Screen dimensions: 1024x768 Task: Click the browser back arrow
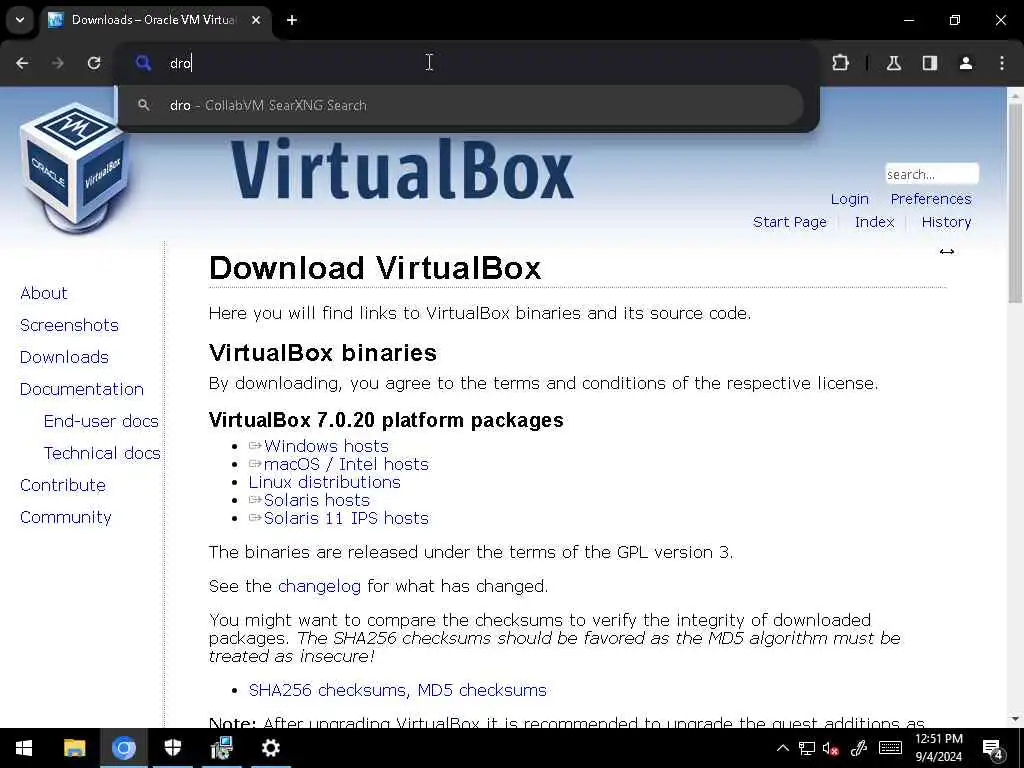[22, 63]
